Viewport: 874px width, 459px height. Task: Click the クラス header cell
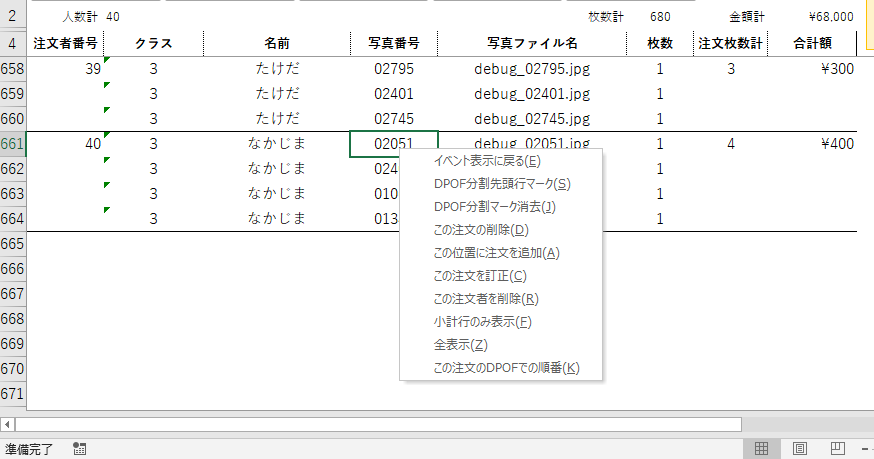point(153,43)
